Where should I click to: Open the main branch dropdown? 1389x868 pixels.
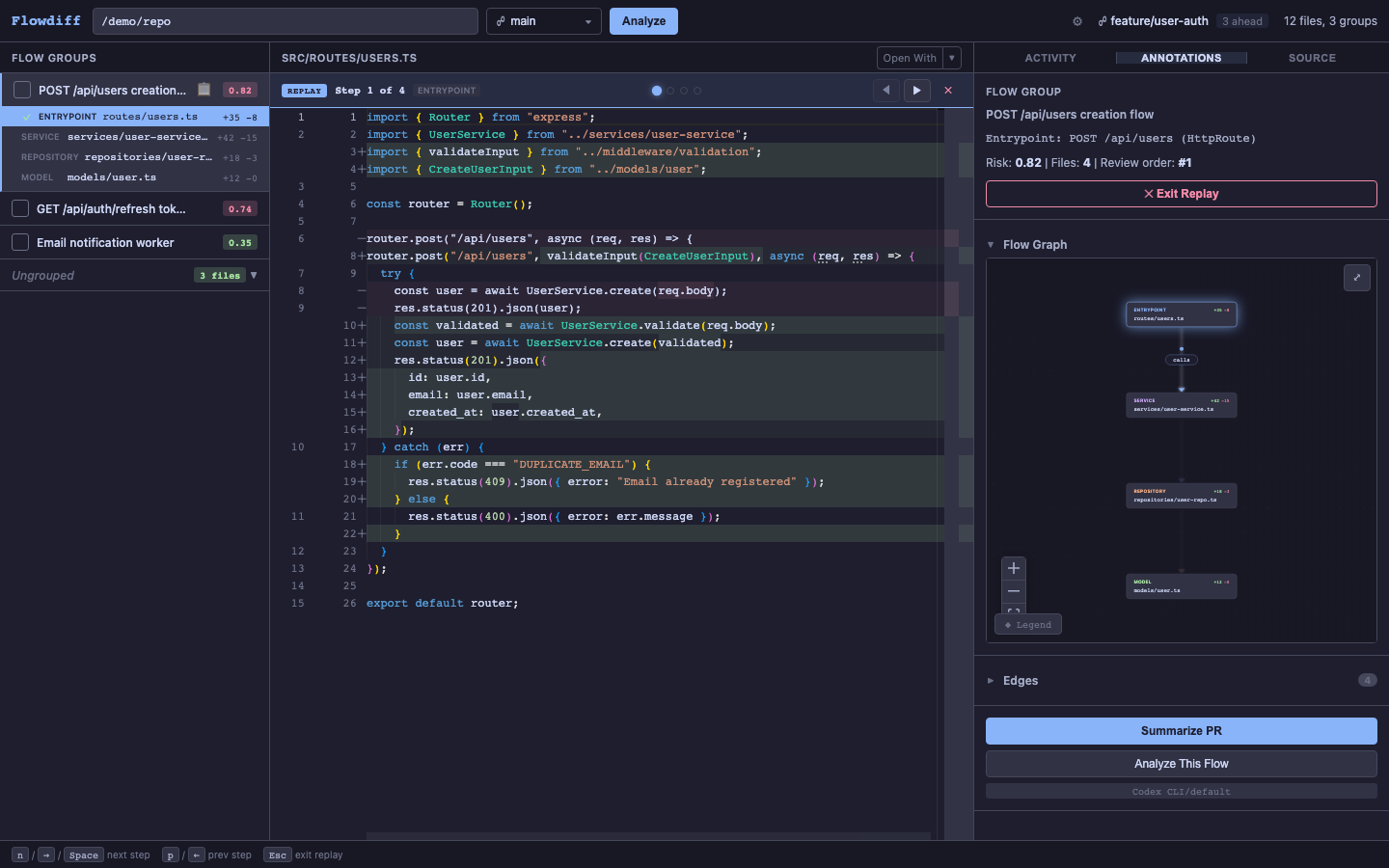click(x=544, y=21)
